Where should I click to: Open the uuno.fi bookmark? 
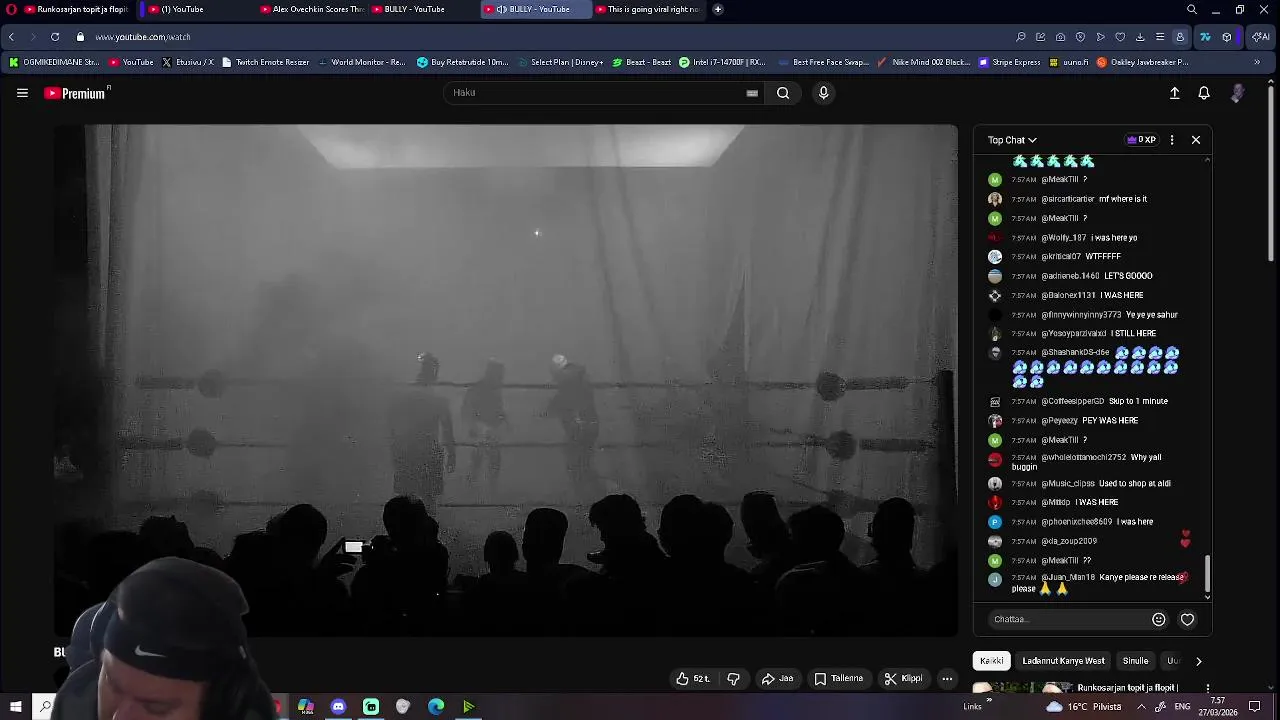click(1069, 62)
